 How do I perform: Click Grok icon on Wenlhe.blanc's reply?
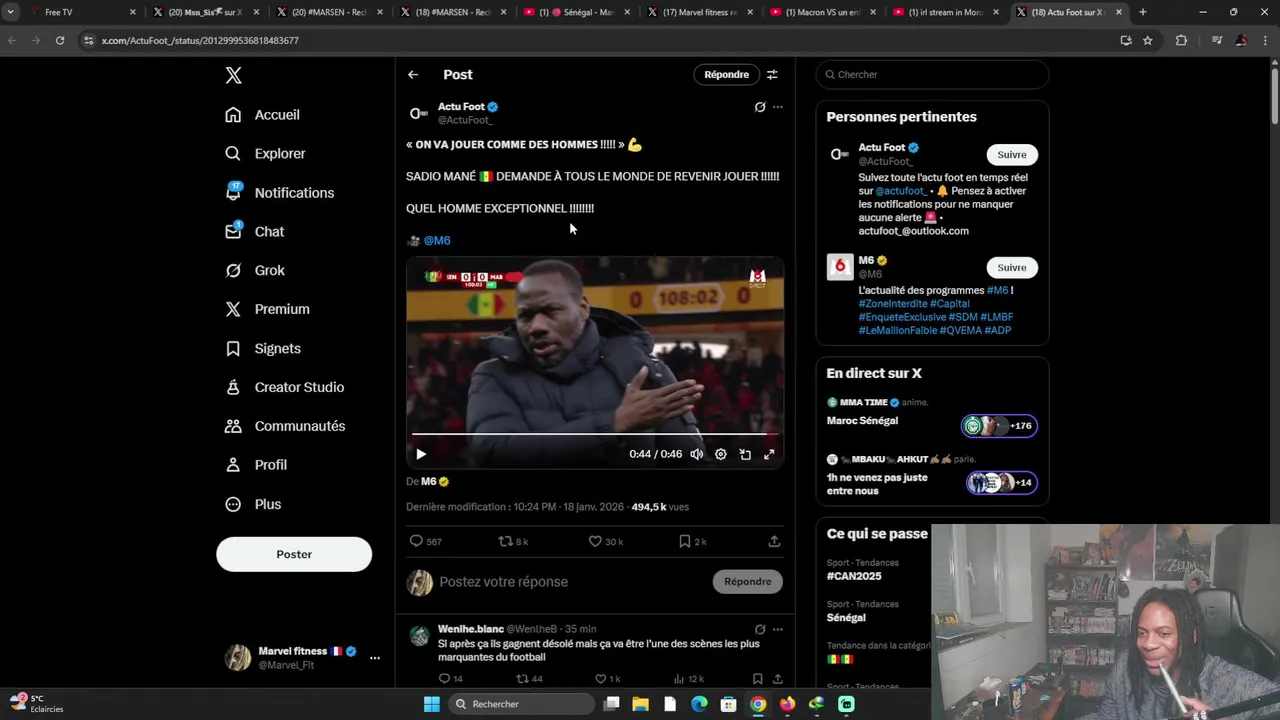coord(760,630)
